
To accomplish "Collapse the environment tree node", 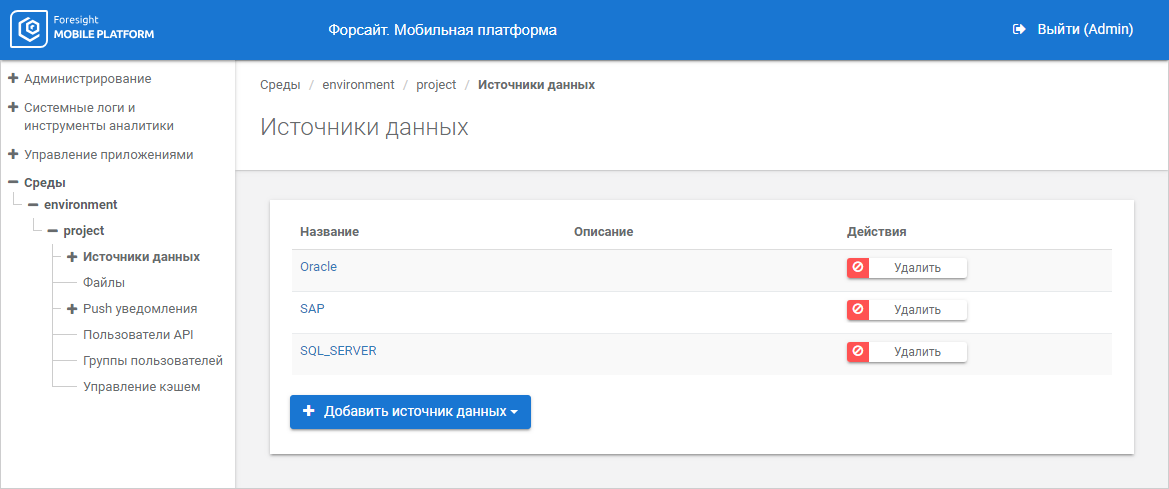I will 33,205.
